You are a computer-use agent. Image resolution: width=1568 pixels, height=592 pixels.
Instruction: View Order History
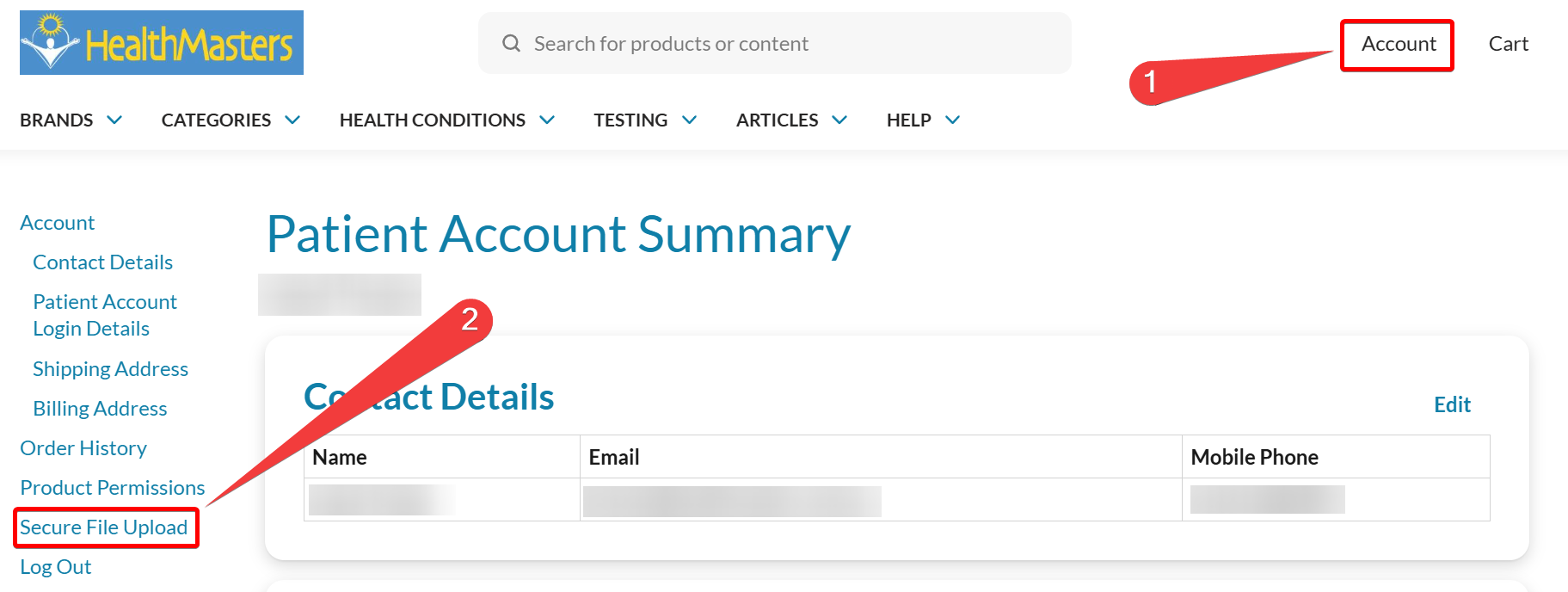pos(83,448)
